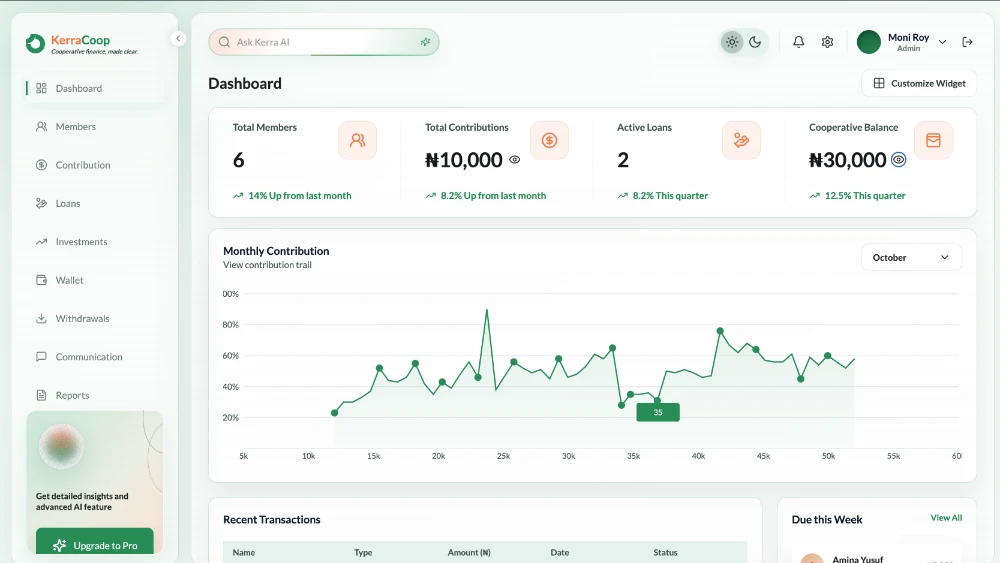Click the Type column header
The height and width of the screenshot is (563, 1000).
click(363, 553)
